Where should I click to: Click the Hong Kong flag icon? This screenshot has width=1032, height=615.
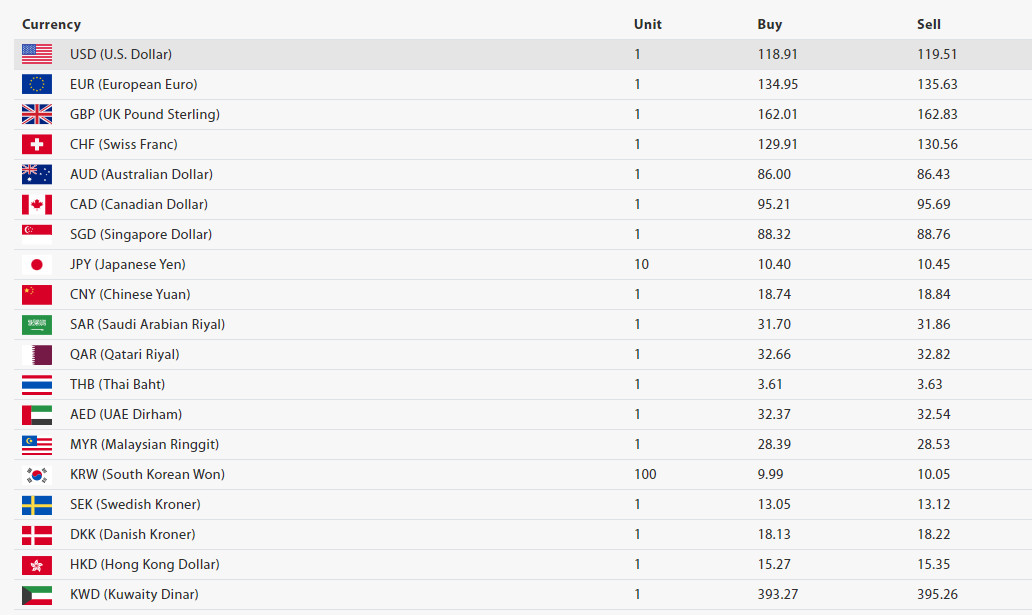coord(37,564)
